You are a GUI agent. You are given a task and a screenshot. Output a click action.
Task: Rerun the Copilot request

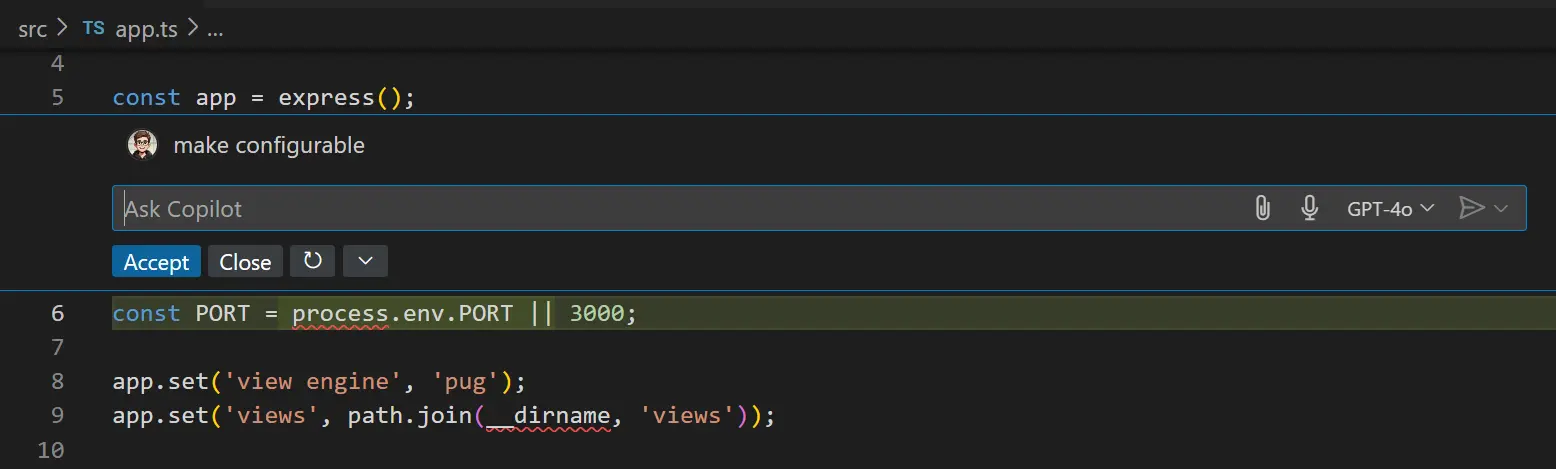[313, 261]
